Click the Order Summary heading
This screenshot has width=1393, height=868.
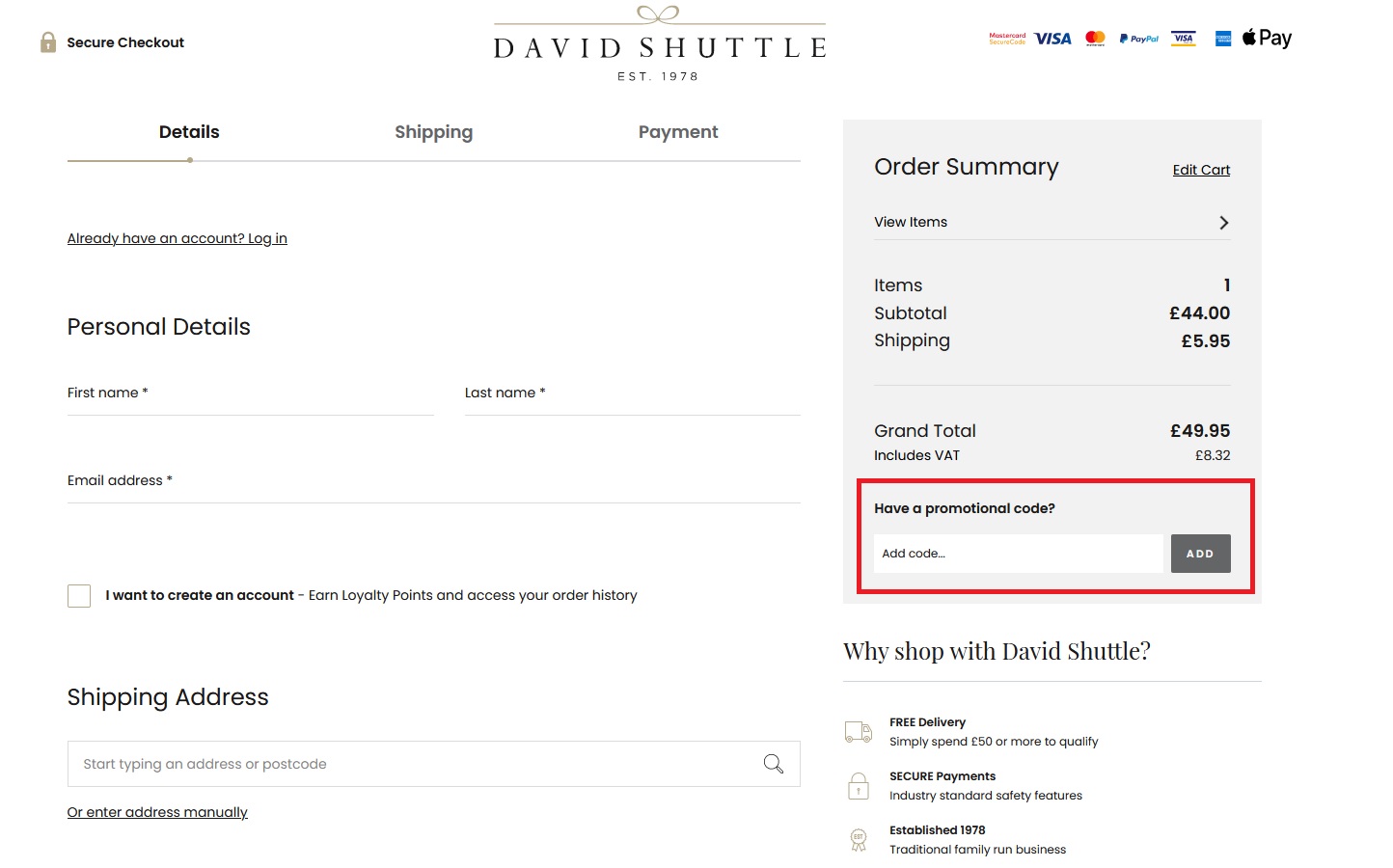[967, 167]
